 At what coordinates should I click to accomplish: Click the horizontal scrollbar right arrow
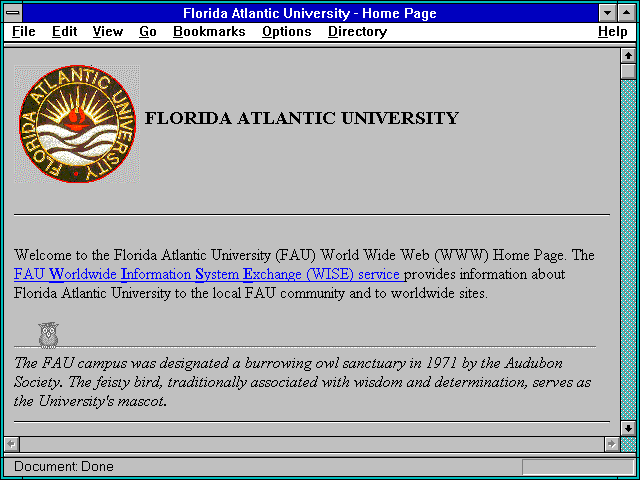pos(612,444)
